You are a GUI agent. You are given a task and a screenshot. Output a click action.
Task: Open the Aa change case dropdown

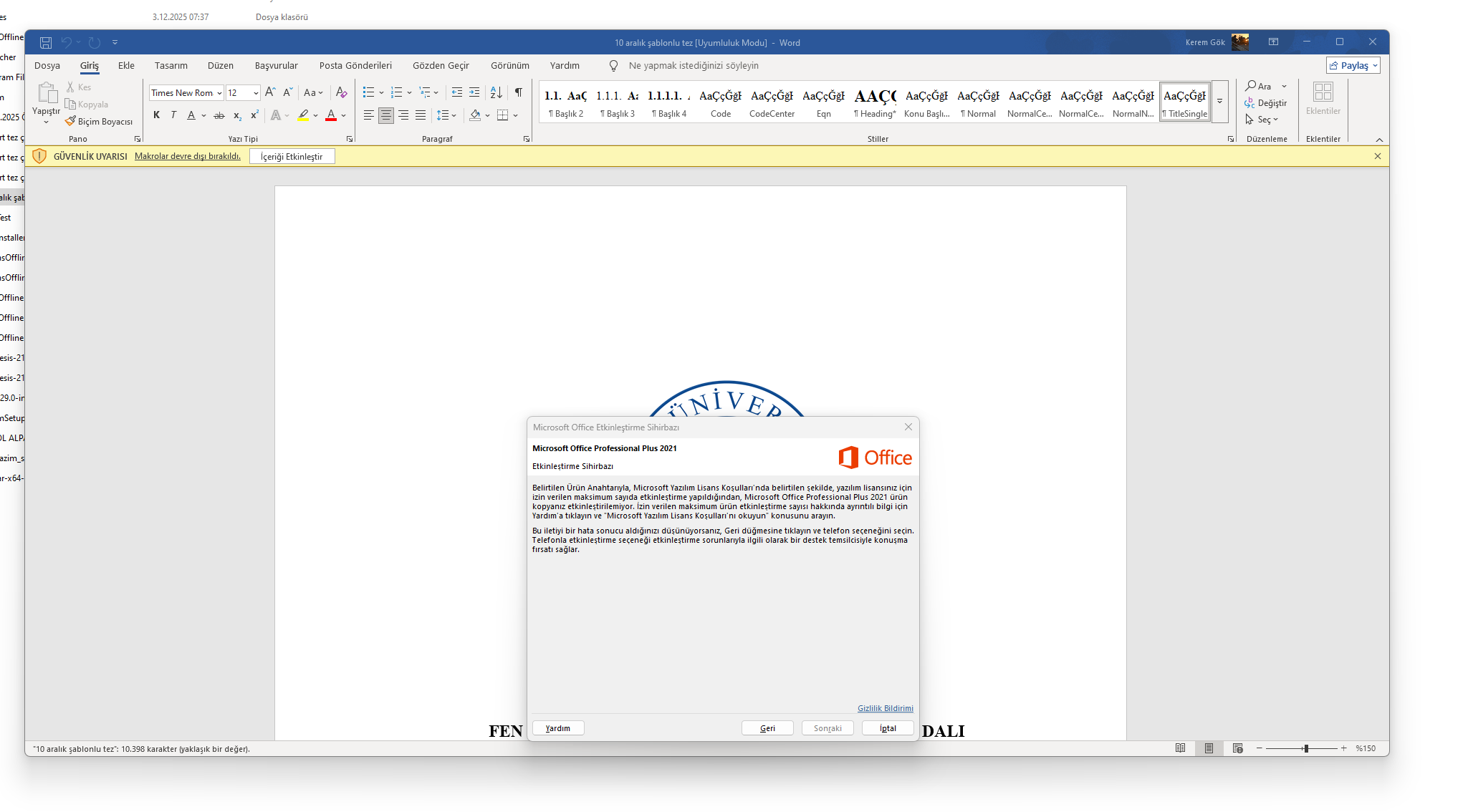(313, 92)
